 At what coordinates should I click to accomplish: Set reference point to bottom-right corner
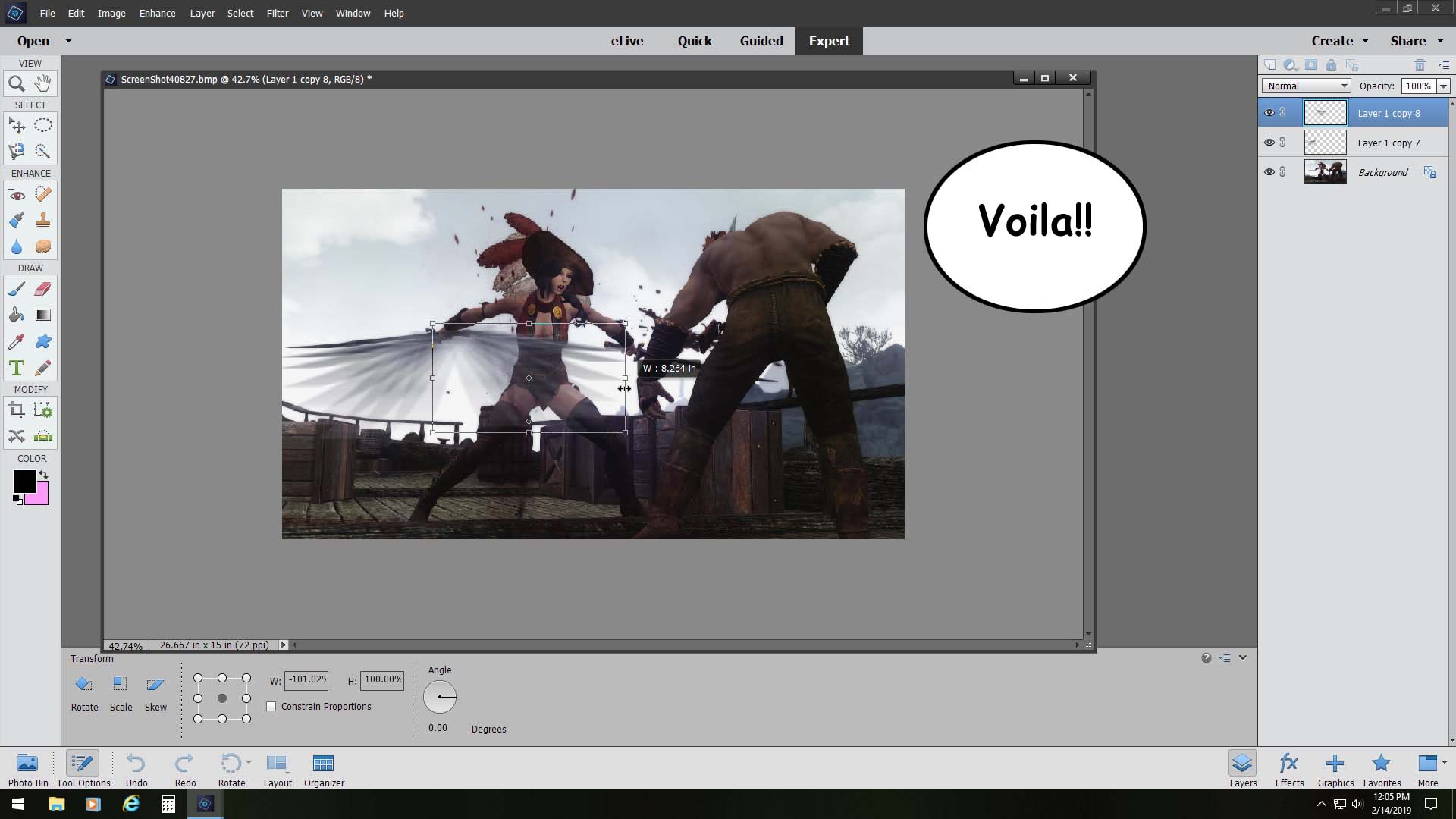[x=246, y=719]
